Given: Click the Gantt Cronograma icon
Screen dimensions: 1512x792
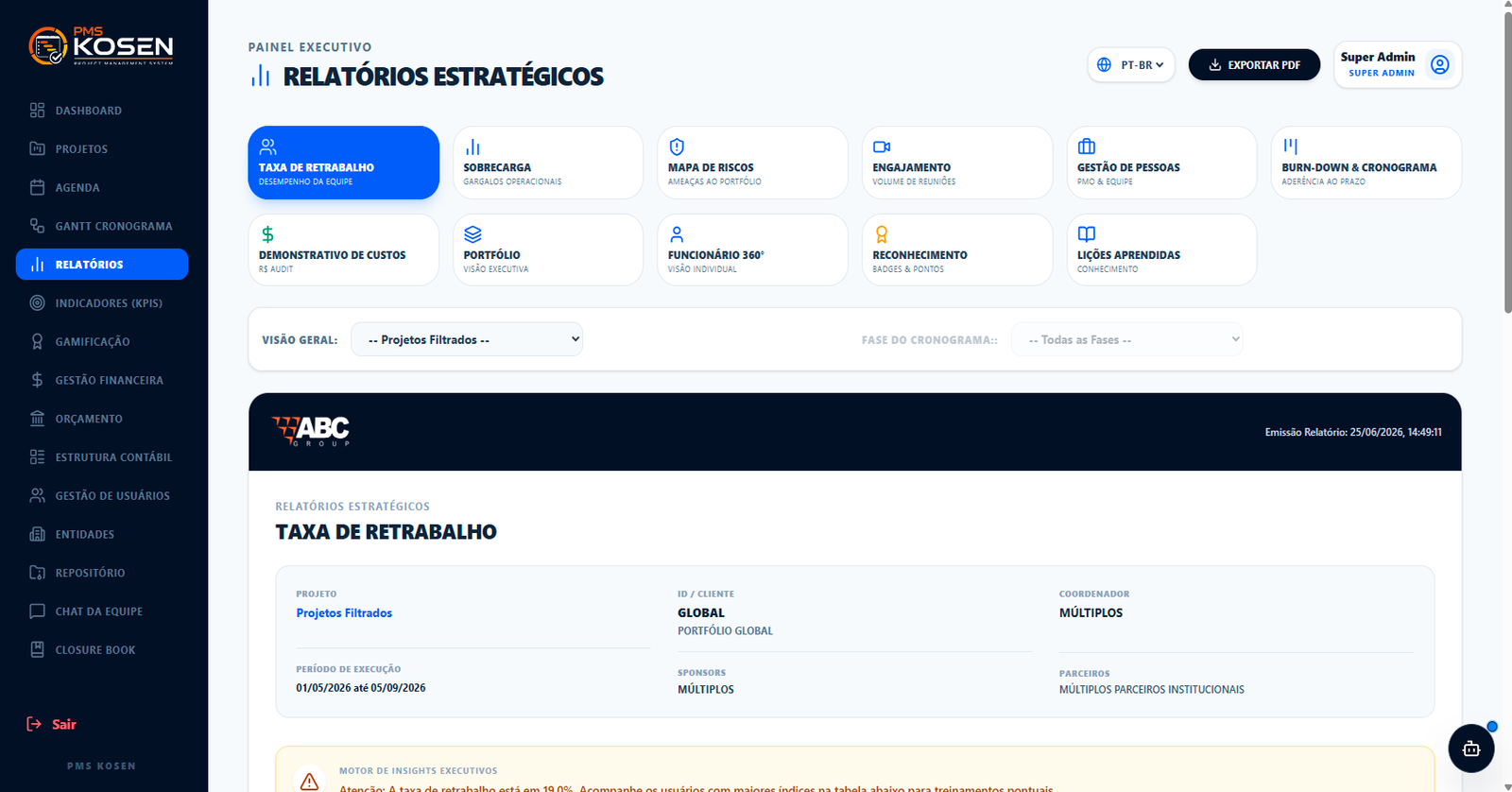Looking at the screenshot, I should (37, 226).
